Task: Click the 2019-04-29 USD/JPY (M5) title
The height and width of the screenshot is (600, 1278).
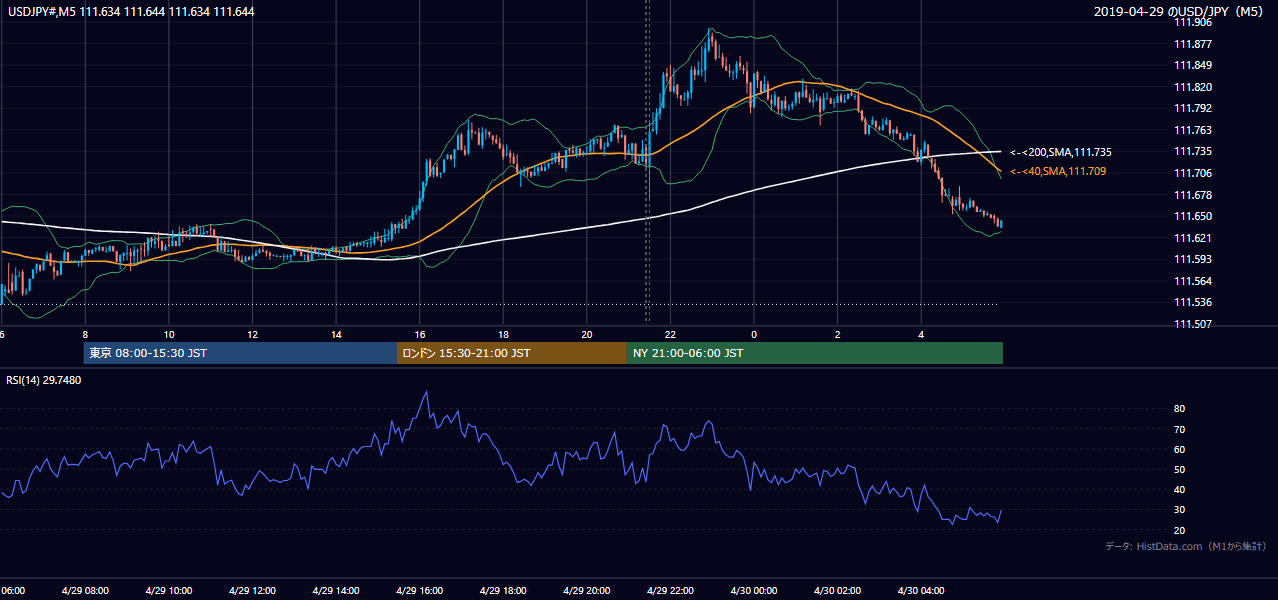Action: [1180, 11]
